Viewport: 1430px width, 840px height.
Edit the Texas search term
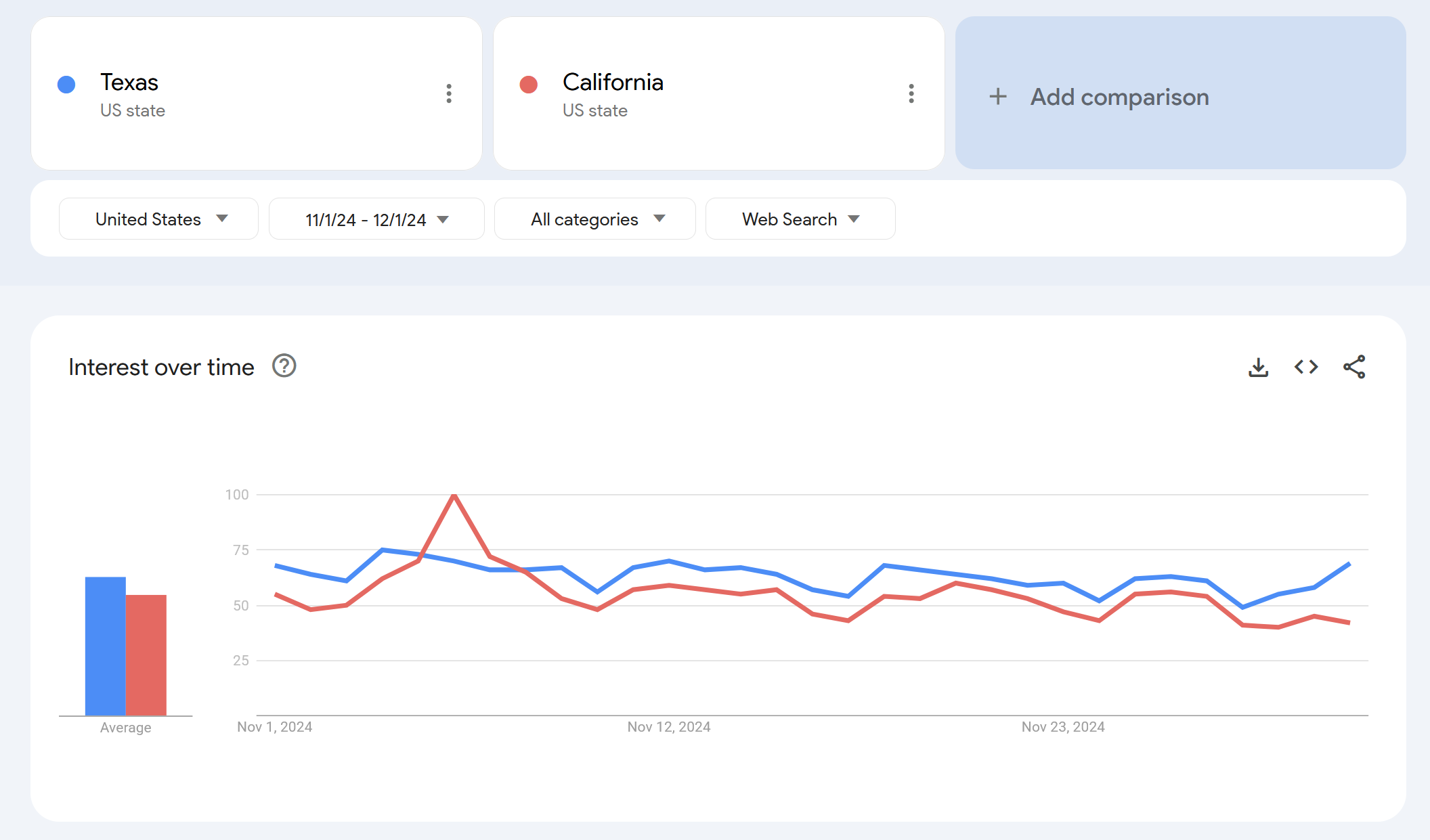pos(129,83)
